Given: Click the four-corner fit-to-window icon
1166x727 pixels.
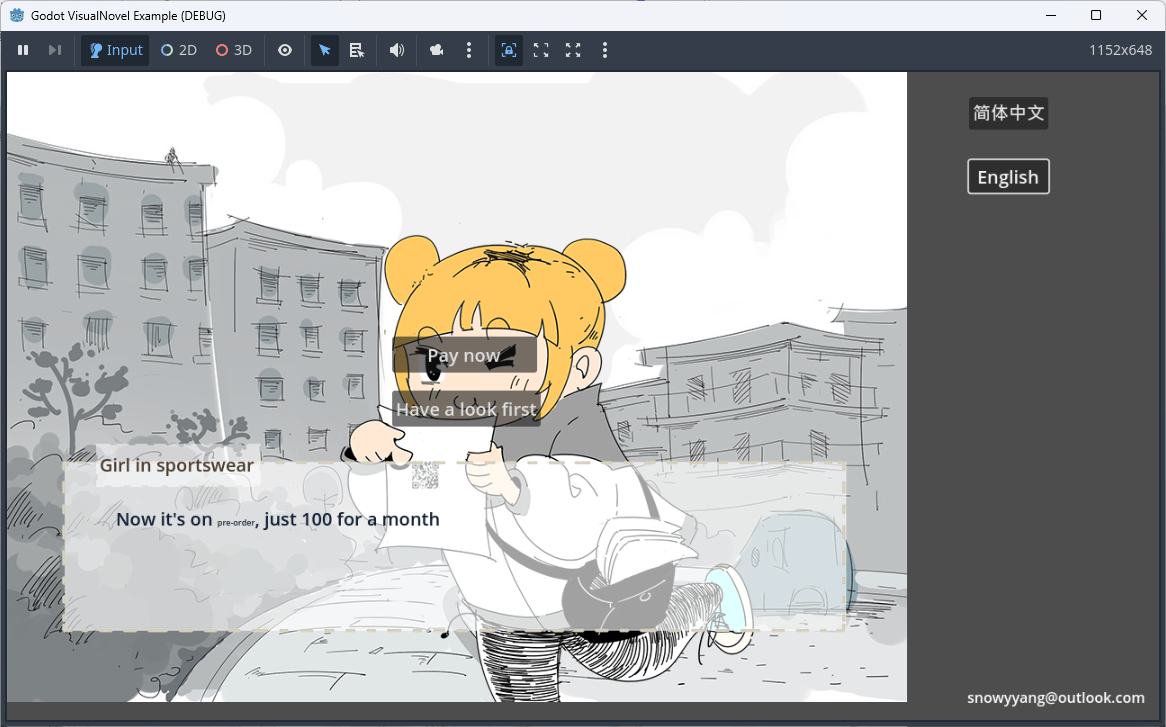Looking at the screenshot, I should coord(541,50).
